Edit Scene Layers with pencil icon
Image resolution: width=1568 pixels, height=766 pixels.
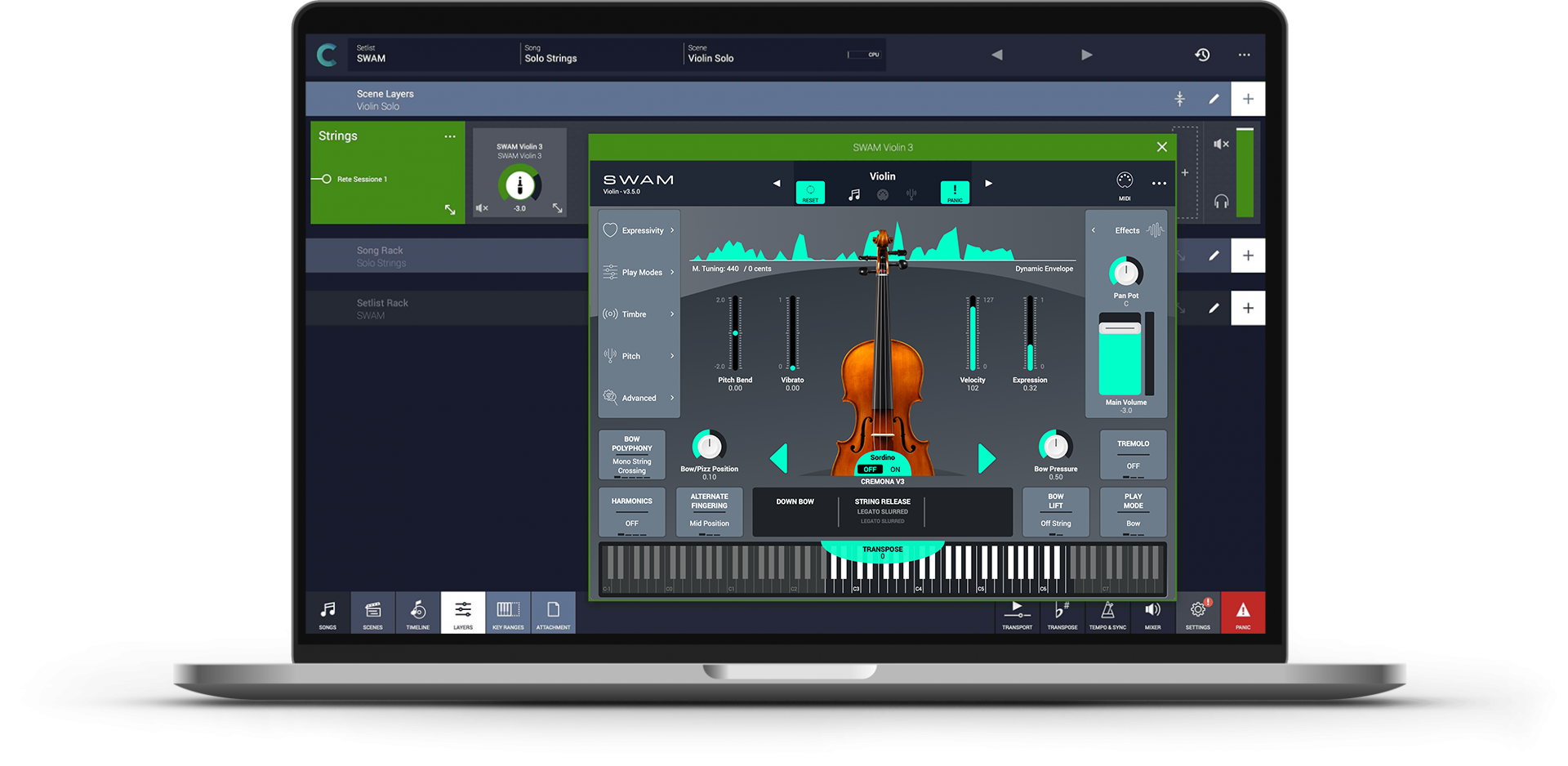click(1214, 99)
